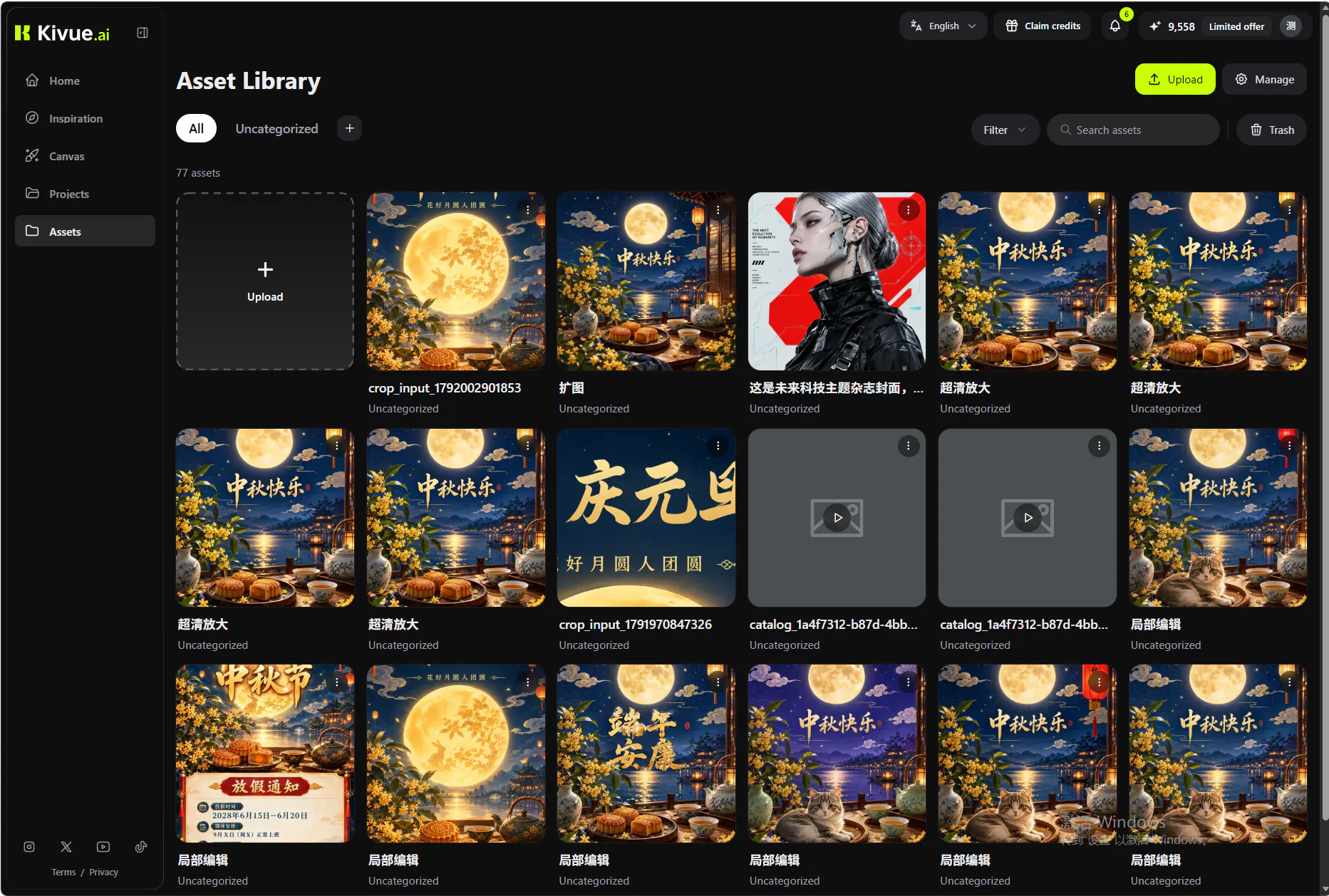The height and width of the screenshot is (896, 1329).
Task: Click the 9,558 credits count
Action: (1181, 26)
